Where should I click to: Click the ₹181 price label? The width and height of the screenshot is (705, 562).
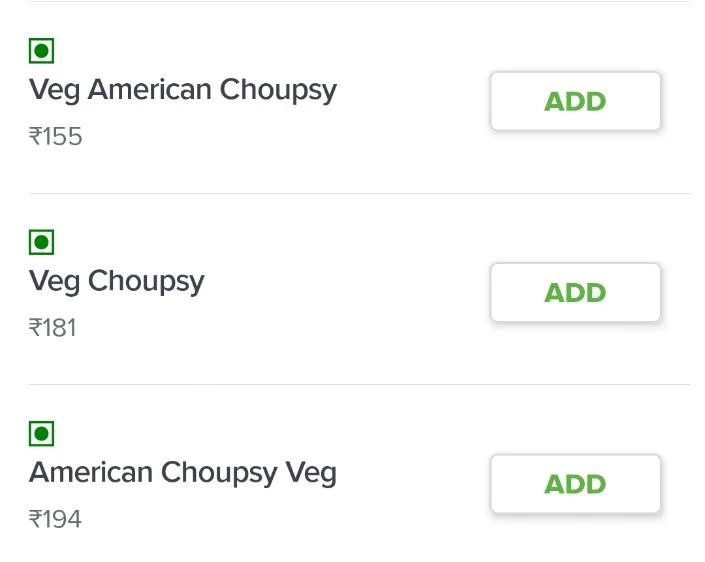[53, 327]
